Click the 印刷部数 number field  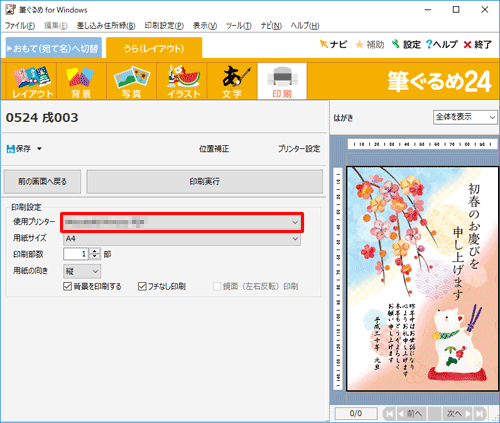click(x=76, y=254)
